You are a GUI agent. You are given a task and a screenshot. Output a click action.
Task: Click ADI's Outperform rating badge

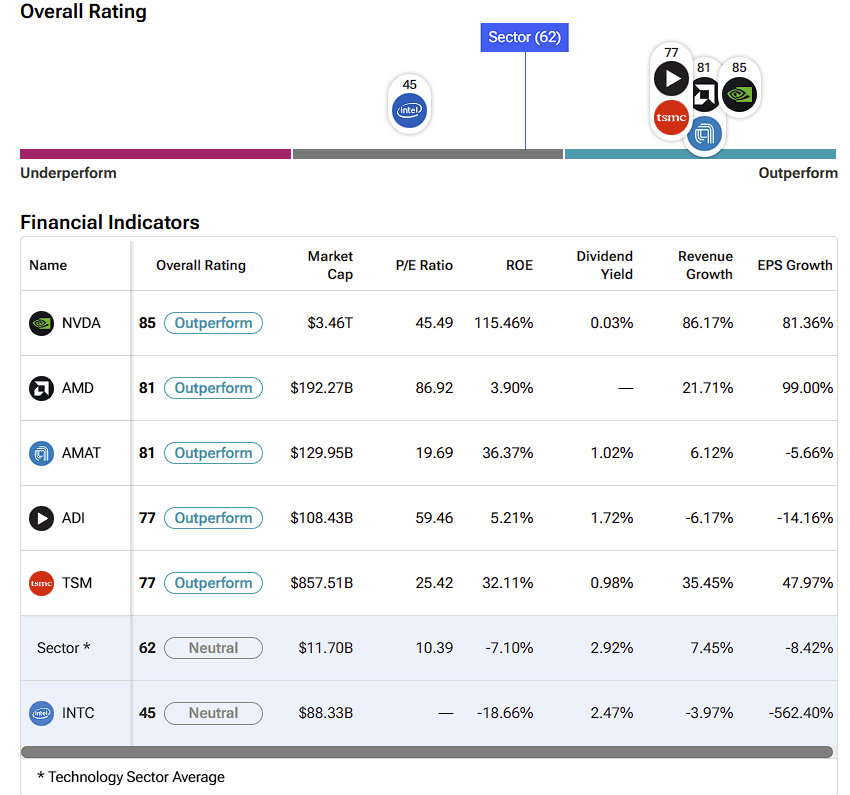click(x=214, y=518)
